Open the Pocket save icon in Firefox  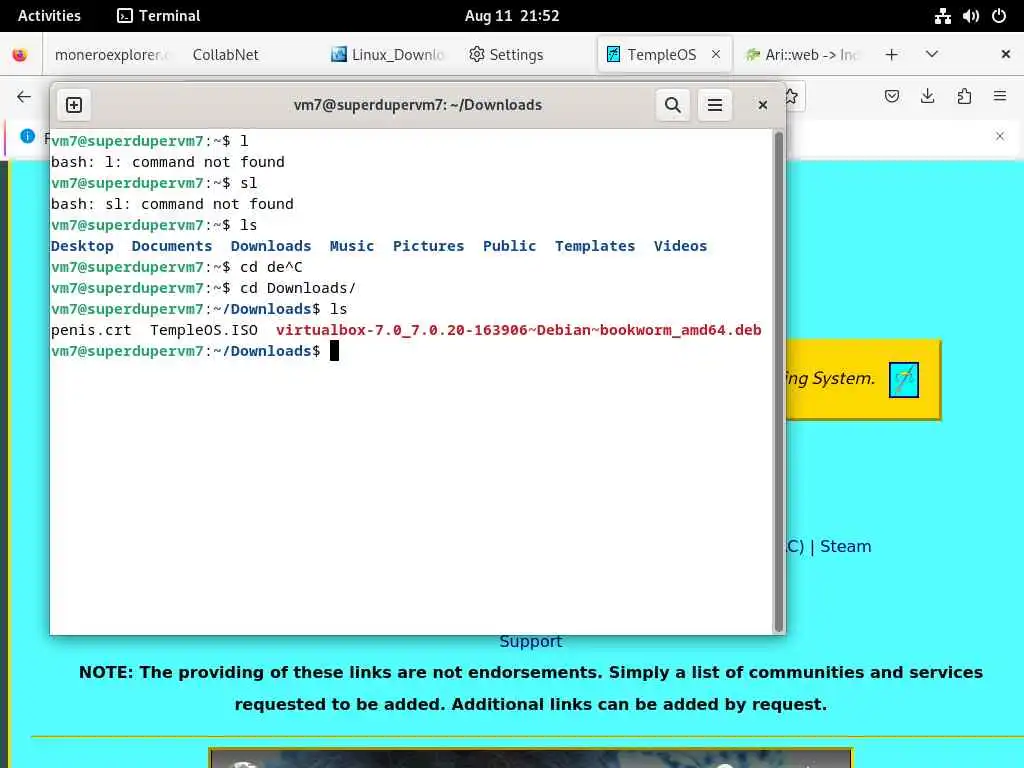point(891,97)
